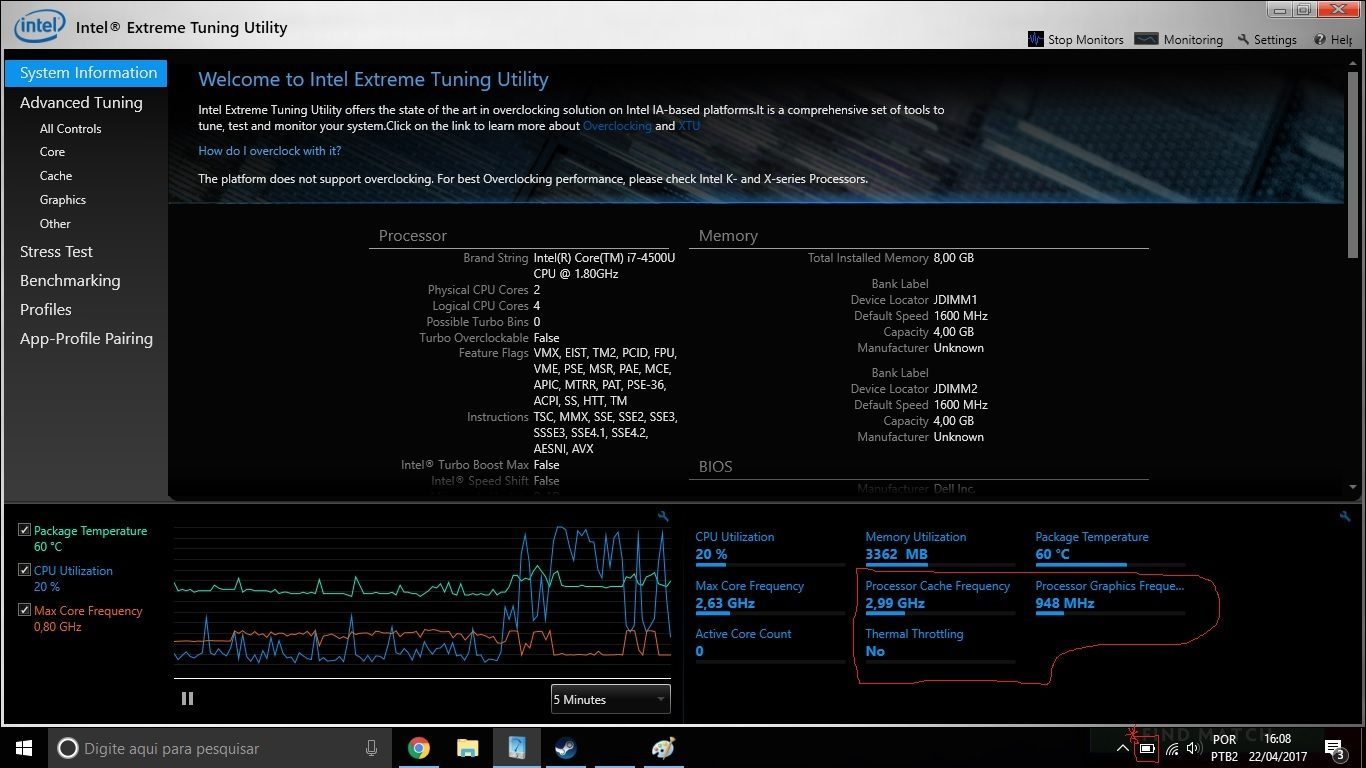Screen dimensions: 1366x768
Task: Click the microphone icon in search box
Action: [x=371, y=748]
